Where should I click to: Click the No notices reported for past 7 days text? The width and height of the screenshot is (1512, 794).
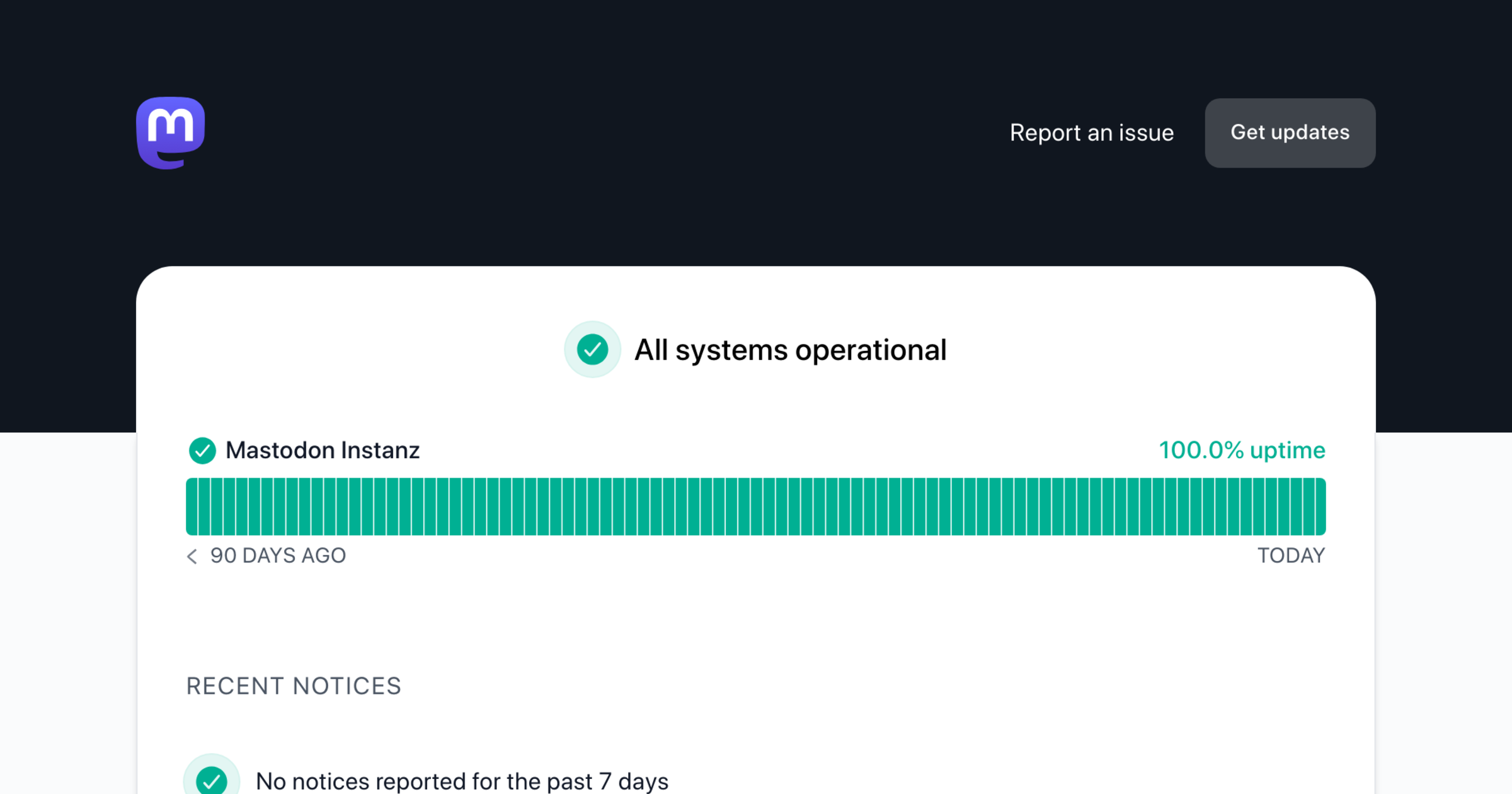click(x=462, y=781)
